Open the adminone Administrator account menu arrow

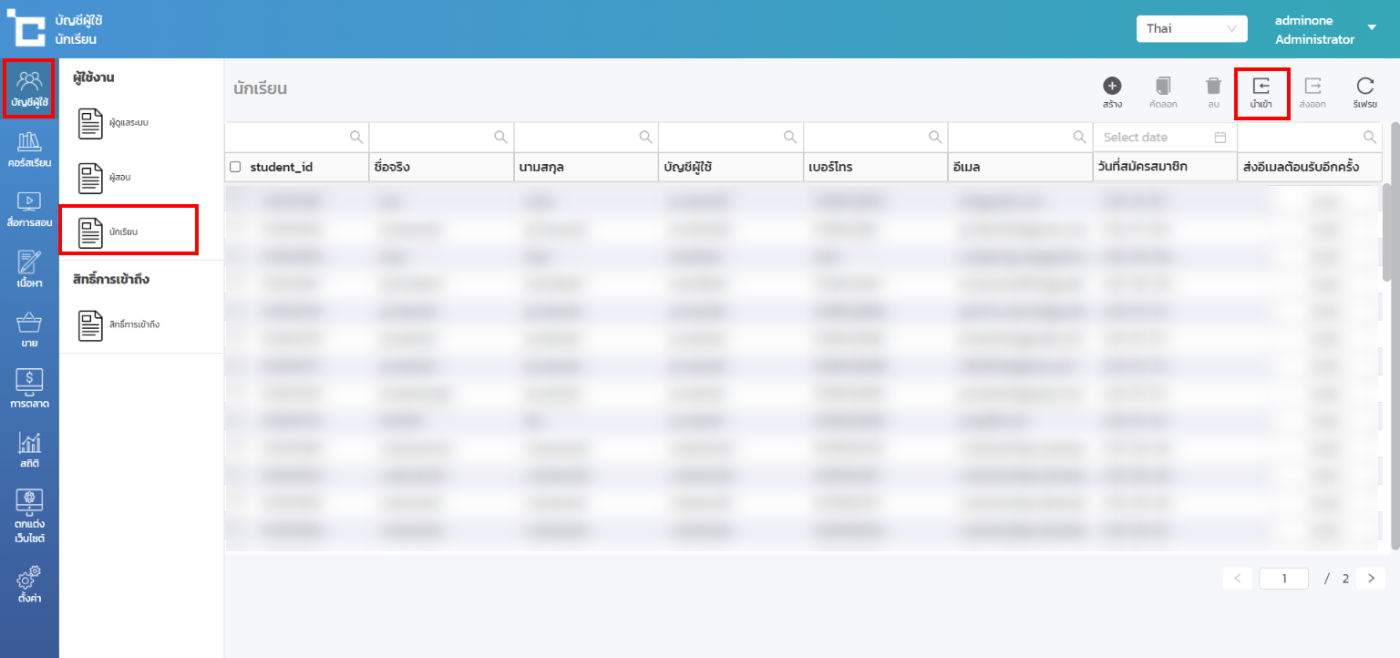tap(1371, 28)
